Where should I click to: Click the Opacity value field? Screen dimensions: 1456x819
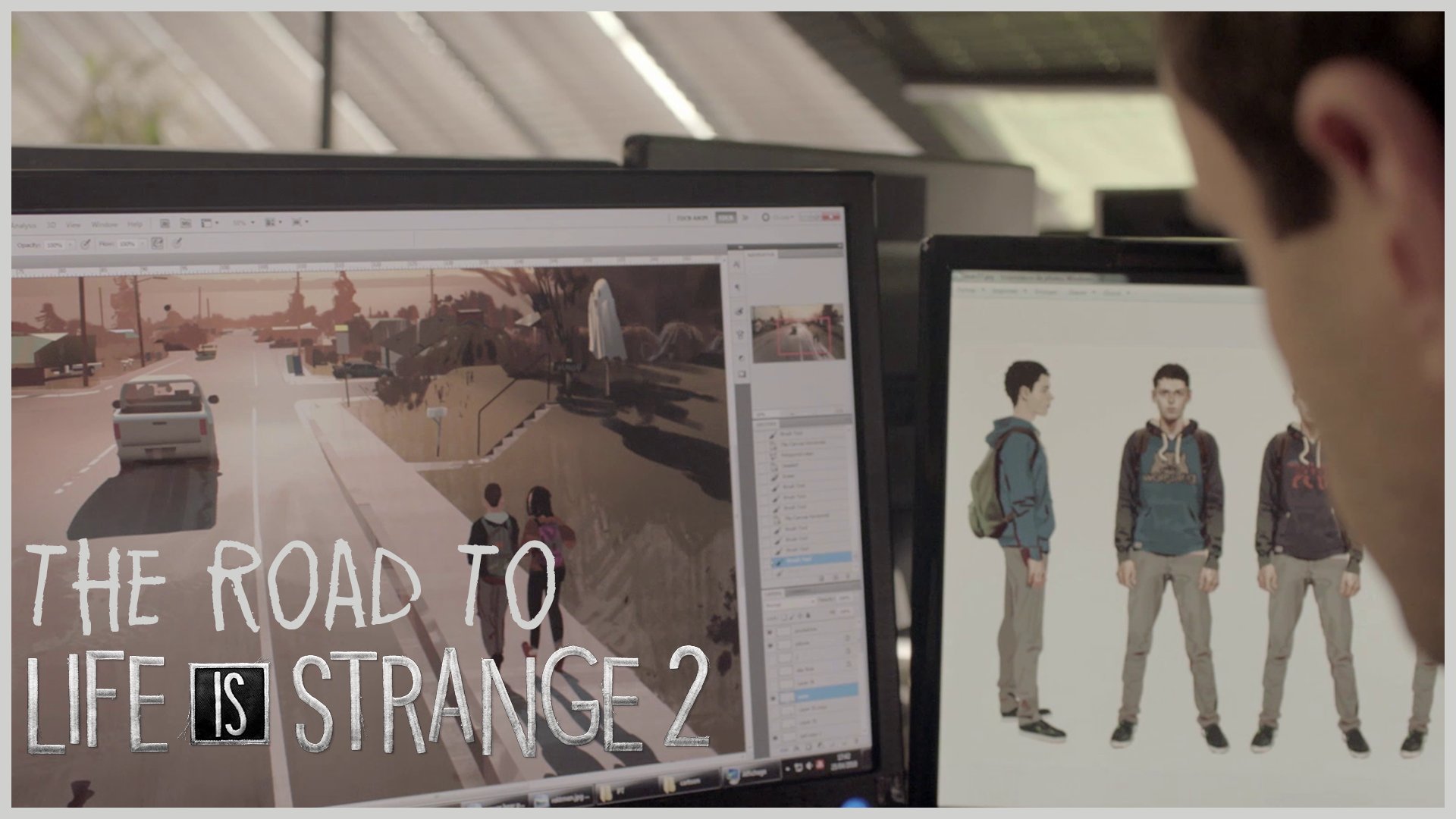coord(55,245)
